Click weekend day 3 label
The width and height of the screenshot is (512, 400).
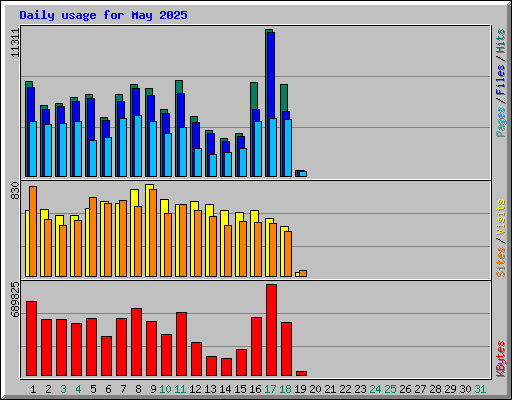click(x=63, y=389)
